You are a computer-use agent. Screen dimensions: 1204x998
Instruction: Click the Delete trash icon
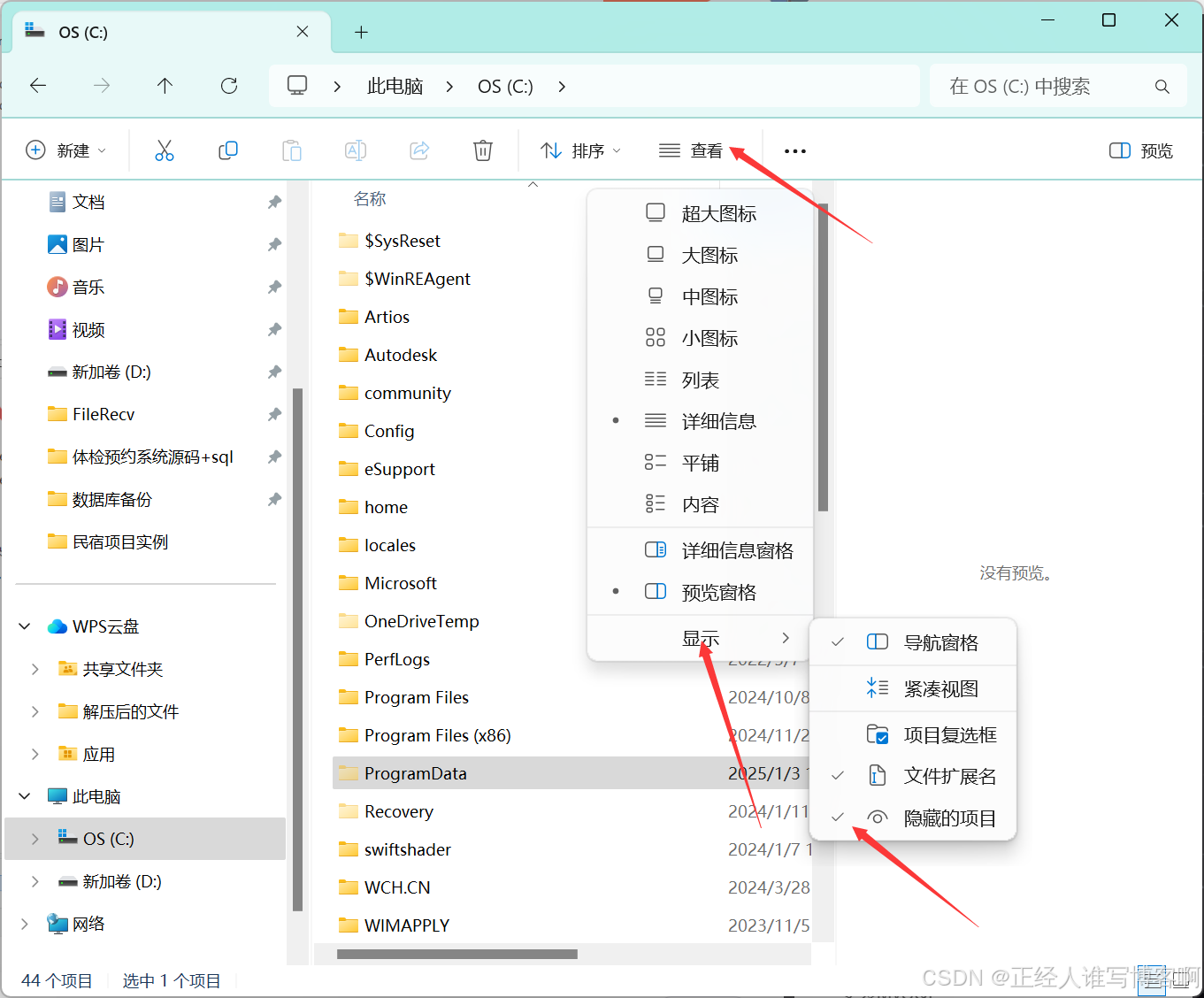(x=483, y=150)
